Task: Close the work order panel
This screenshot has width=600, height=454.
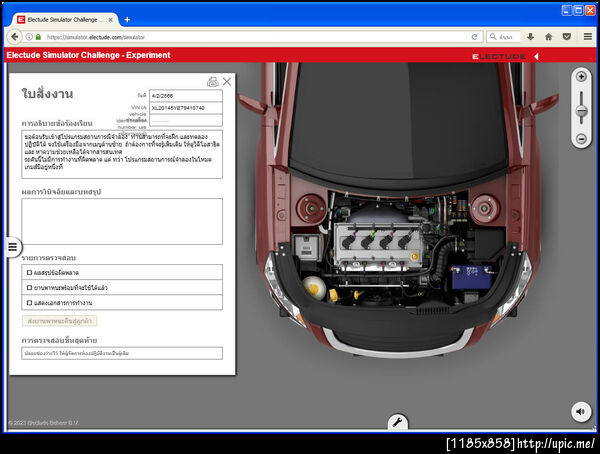Action: click(x=227, y=81)
